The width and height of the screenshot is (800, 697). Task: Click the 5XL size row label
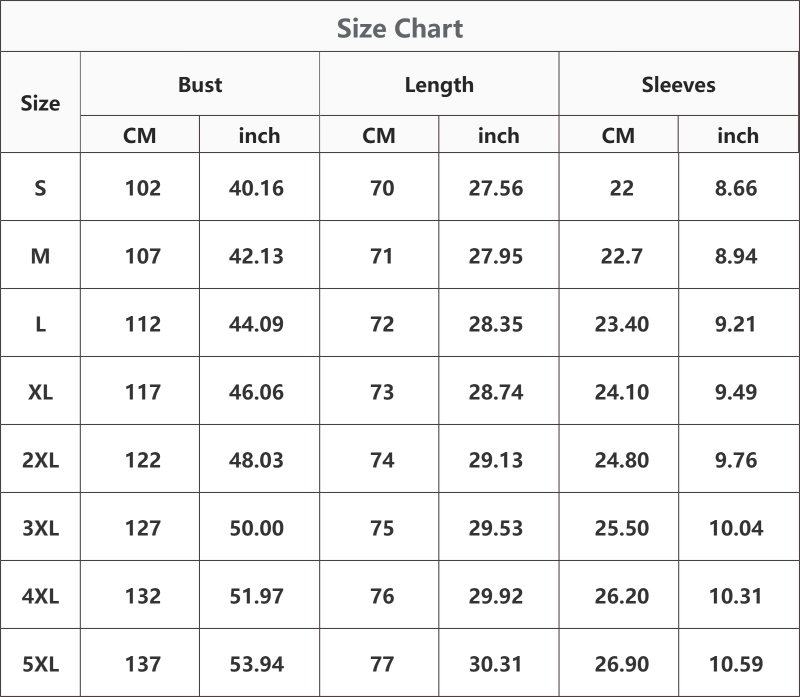(40, 664)
